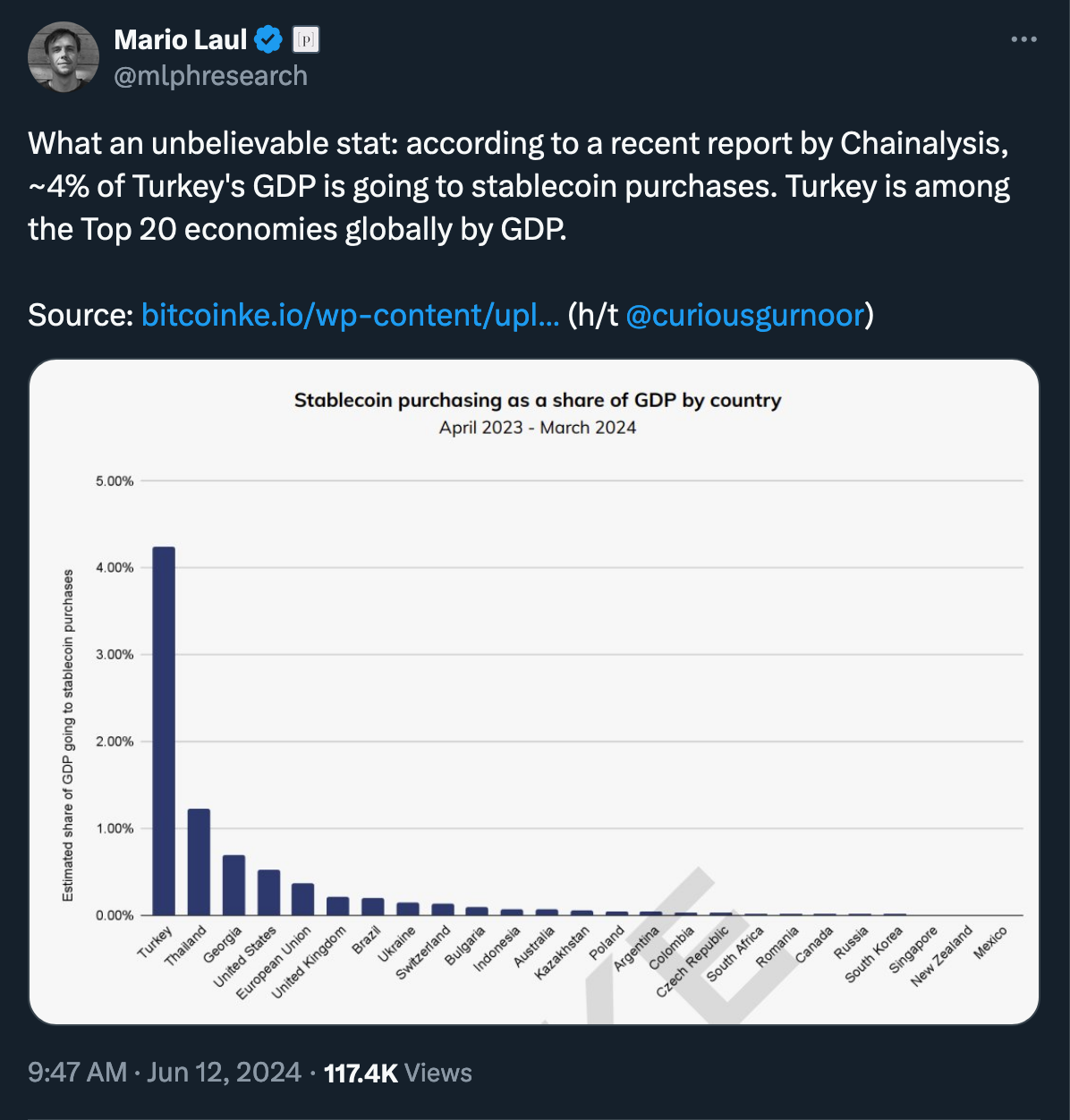Click the affiliation badge beside the verified checkmark
Image resolution: width=1070 pixels, height=1120 pixels.
click(x=306, y=40)
